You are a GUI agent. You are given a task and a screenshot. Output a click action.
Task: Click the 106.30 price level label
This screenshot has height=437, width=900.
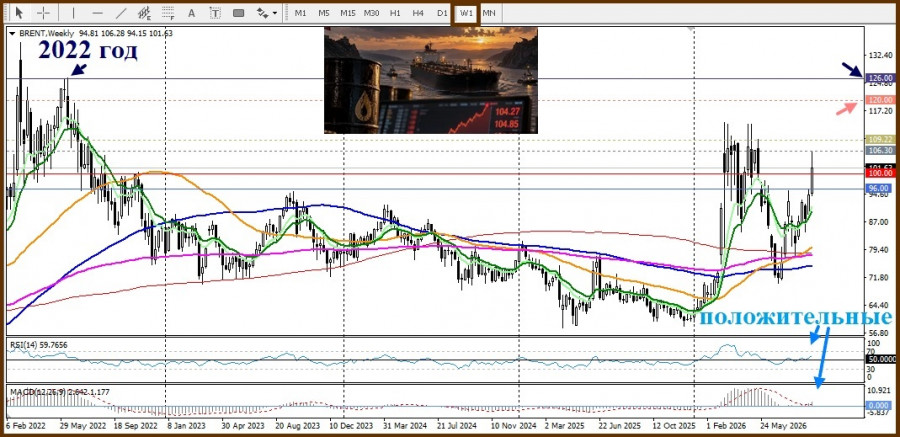(880, 150)
